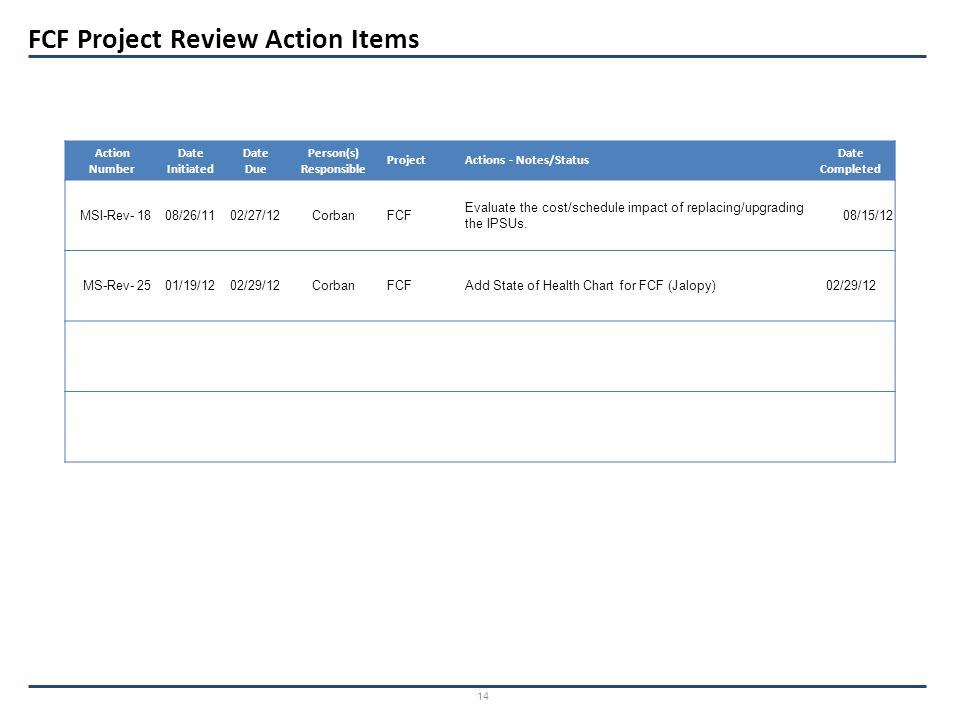Click the 02/29/12 date due cell
The height and width of the screenshot is (720, 960).
click(255, 285)
